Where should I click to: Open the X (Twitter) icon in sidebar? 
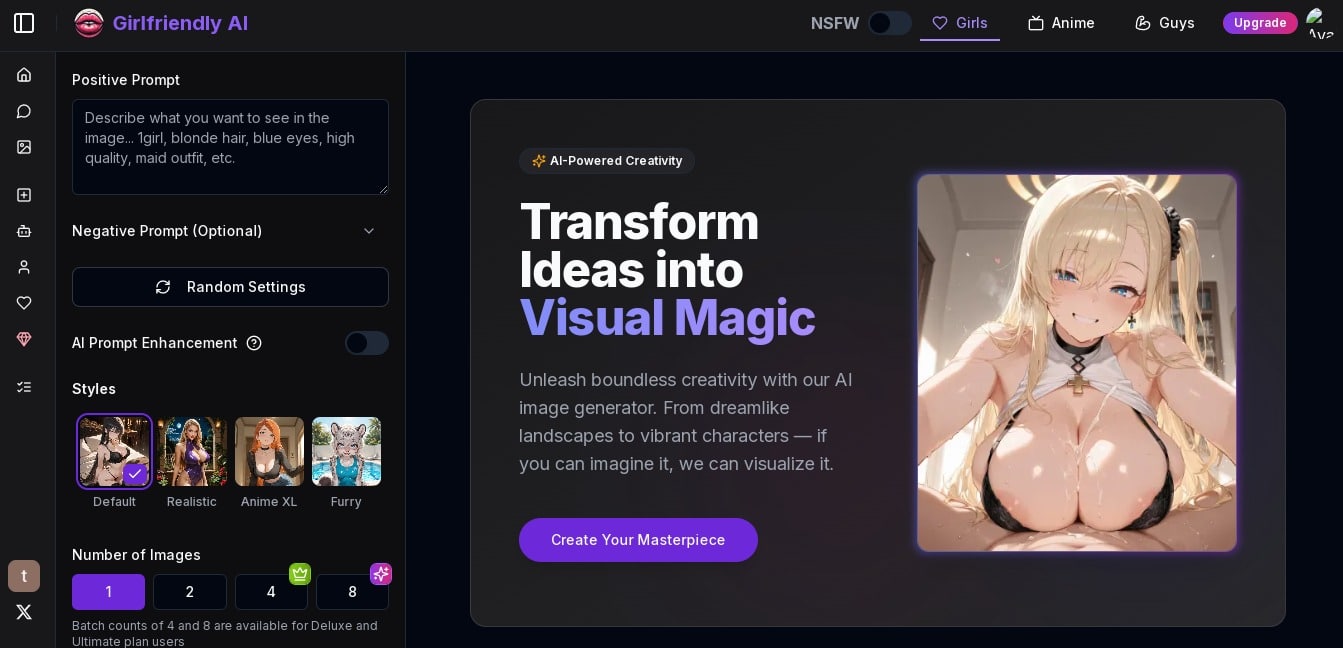[24, 612]
